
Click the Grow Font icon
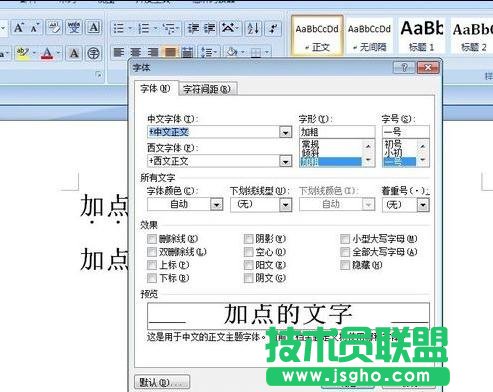click(x=19, y=28)
